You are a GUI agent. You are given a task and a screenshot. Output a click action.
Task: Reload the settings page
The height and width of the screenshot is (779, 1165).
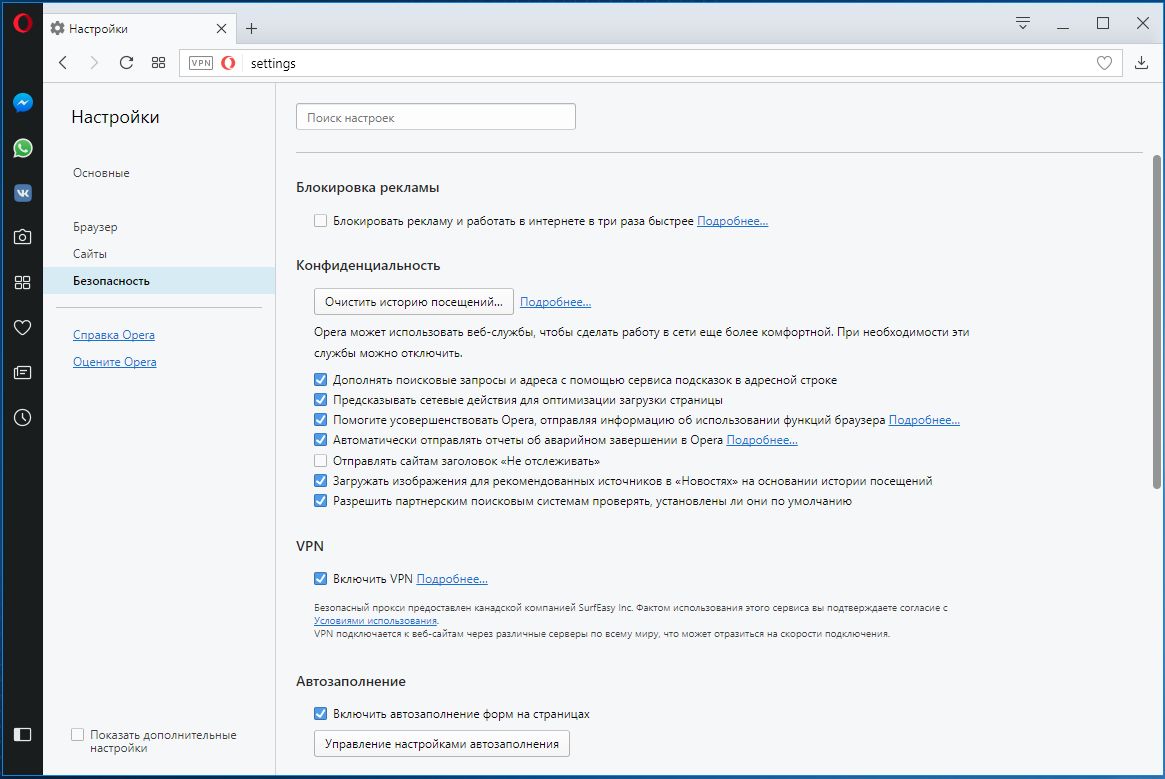(126, 63)
